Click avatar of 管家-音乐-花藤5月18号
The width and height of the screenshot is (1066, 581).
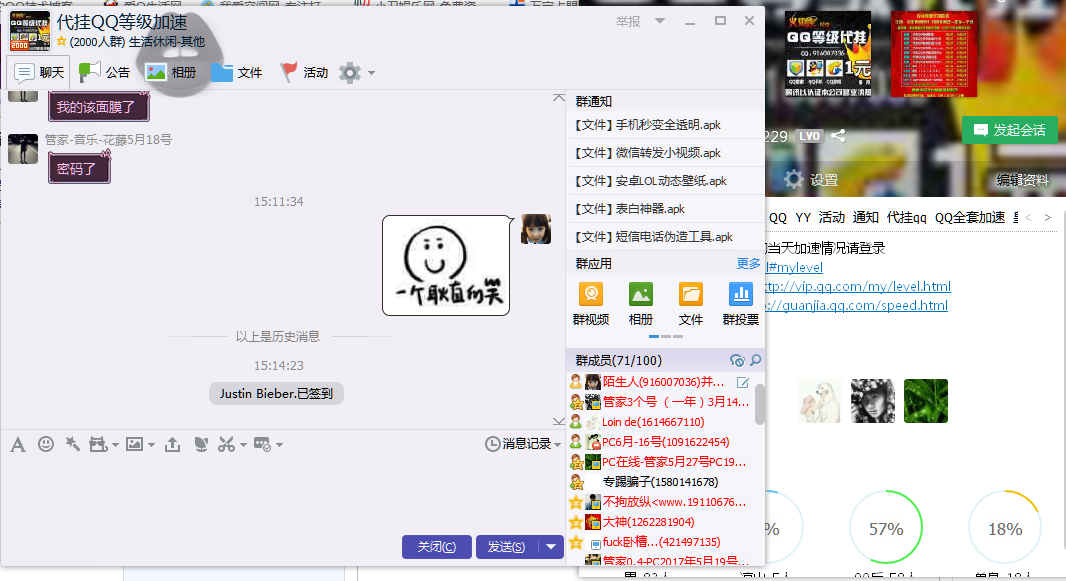coord(22,148)
